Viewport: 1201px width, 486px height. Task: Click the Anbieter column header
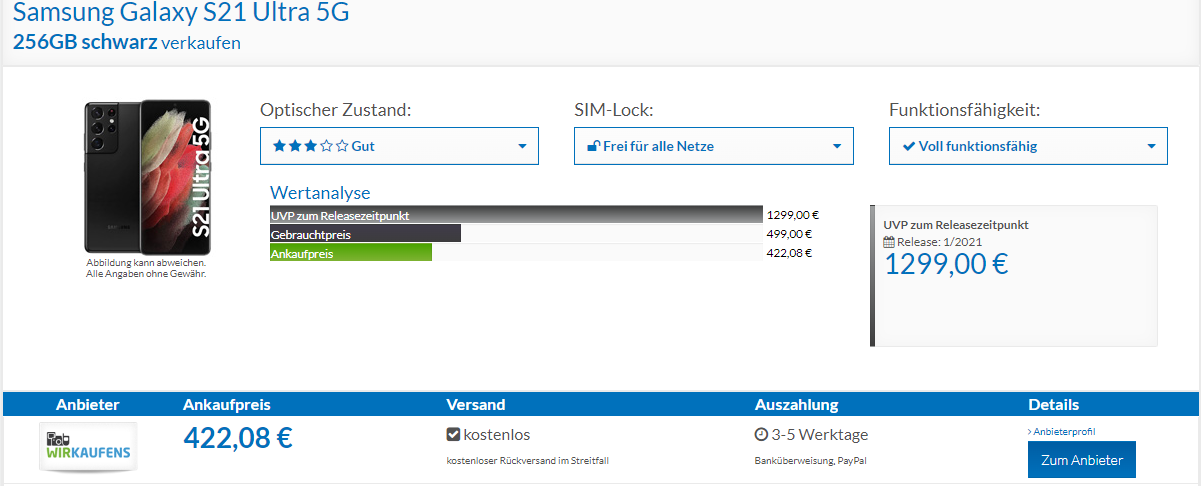coord(87,405)
